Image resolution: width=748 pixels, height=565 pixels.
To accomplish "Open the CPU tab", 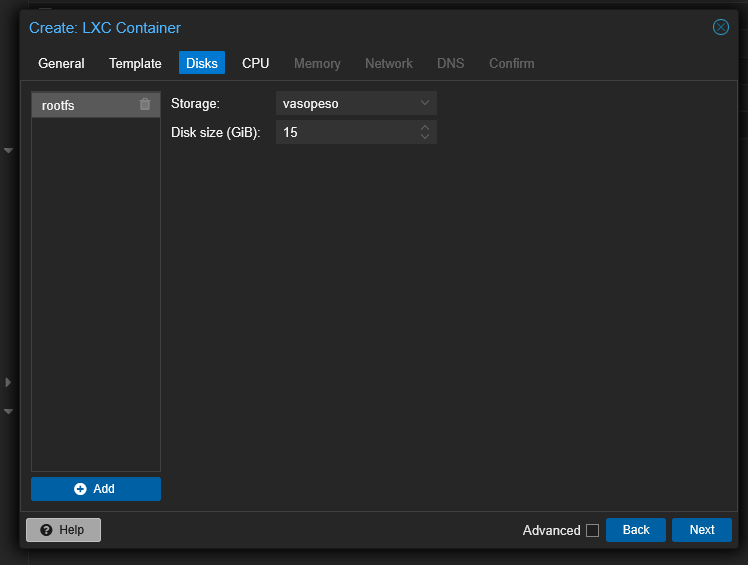I will 255,63.
